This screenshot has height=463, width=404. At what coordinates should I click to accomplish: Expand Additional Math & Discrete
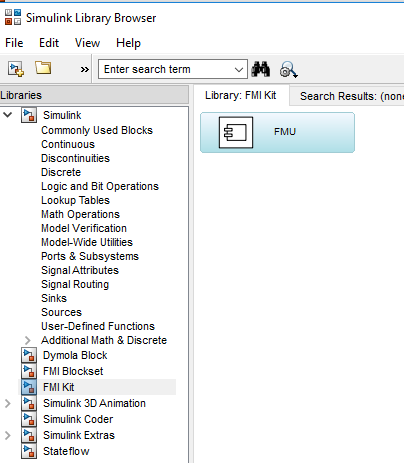click(28, 340)
